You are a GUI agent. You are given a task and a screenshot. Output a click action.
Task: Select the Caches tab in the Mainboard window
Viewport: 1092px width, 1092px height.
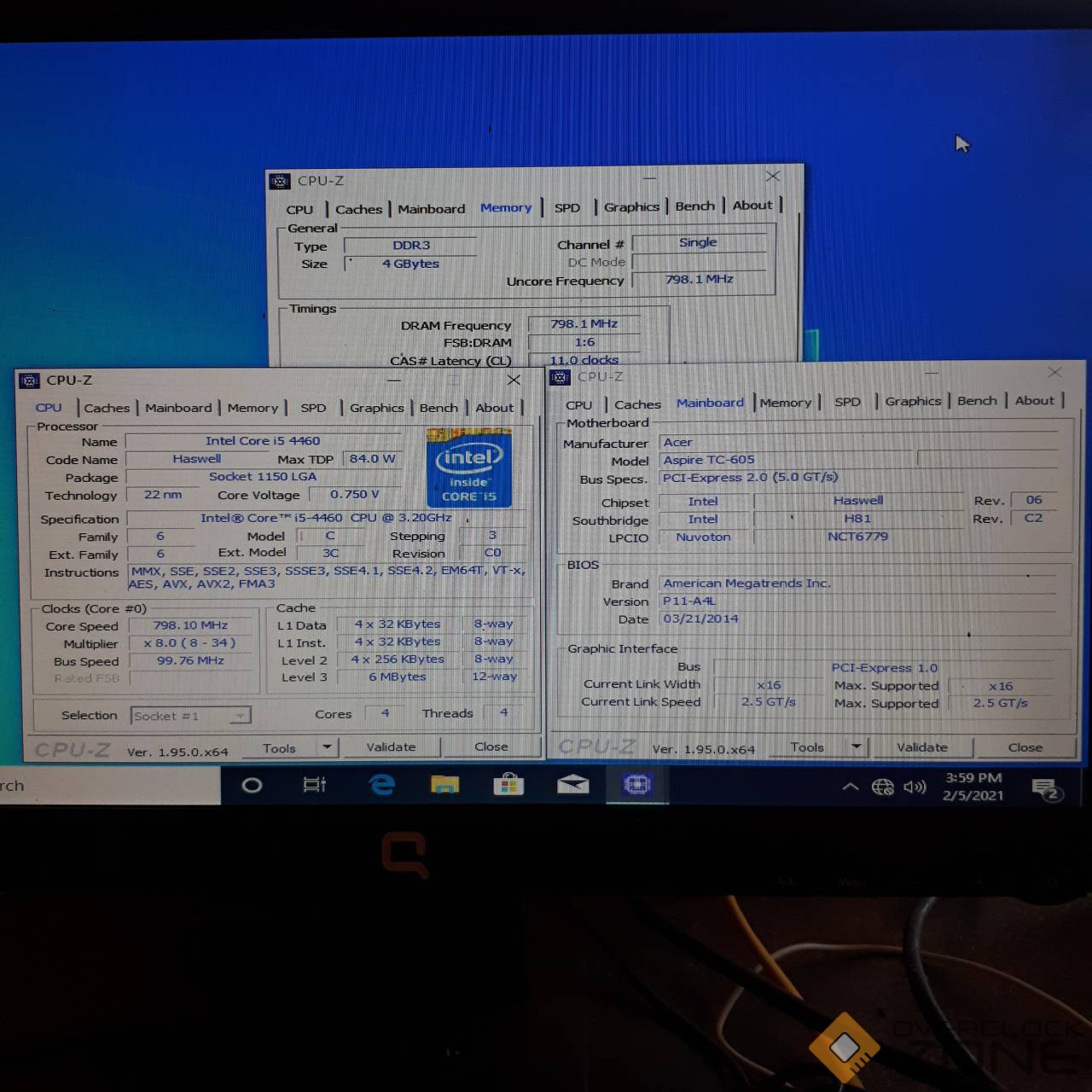coord(637,404)
